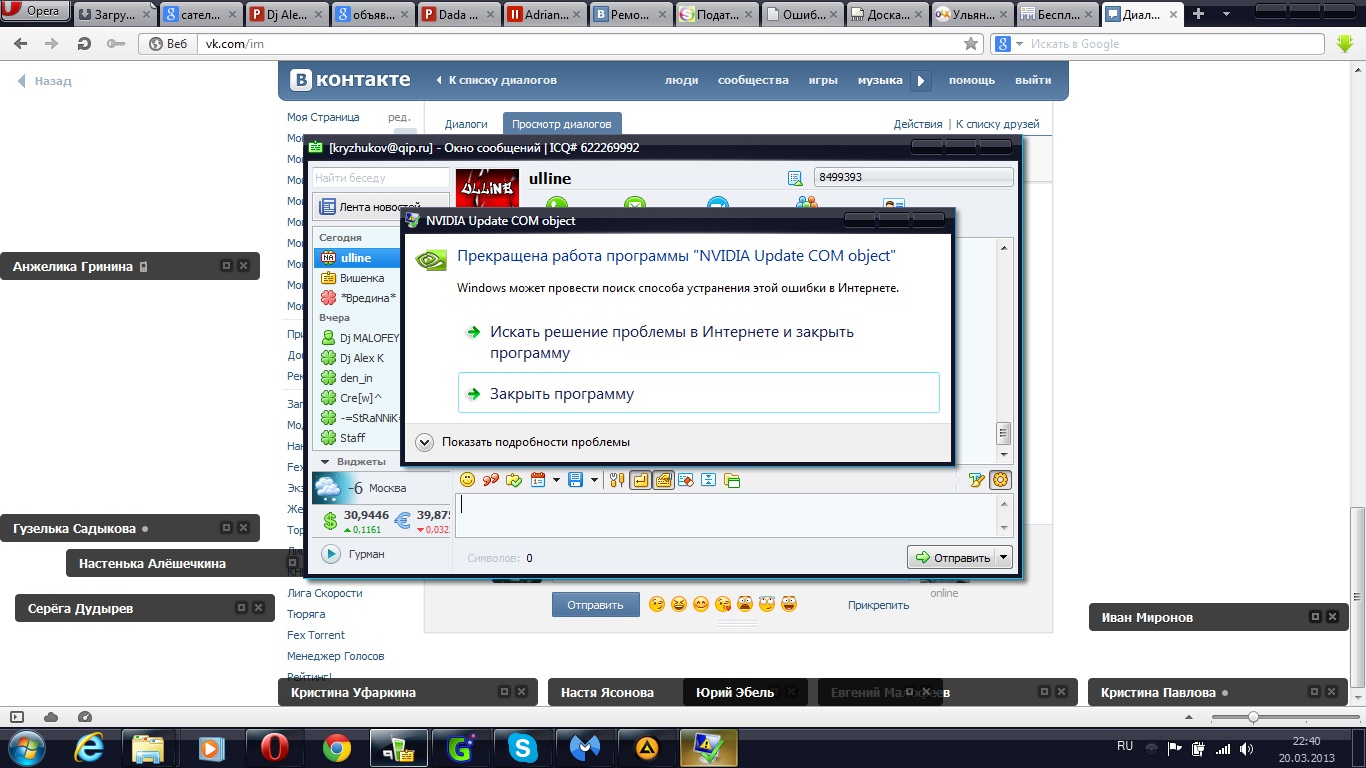Open the smiley picker in QIP toolbar
This screenshot has height=768, width=1366.
click(x=467, y=480)
